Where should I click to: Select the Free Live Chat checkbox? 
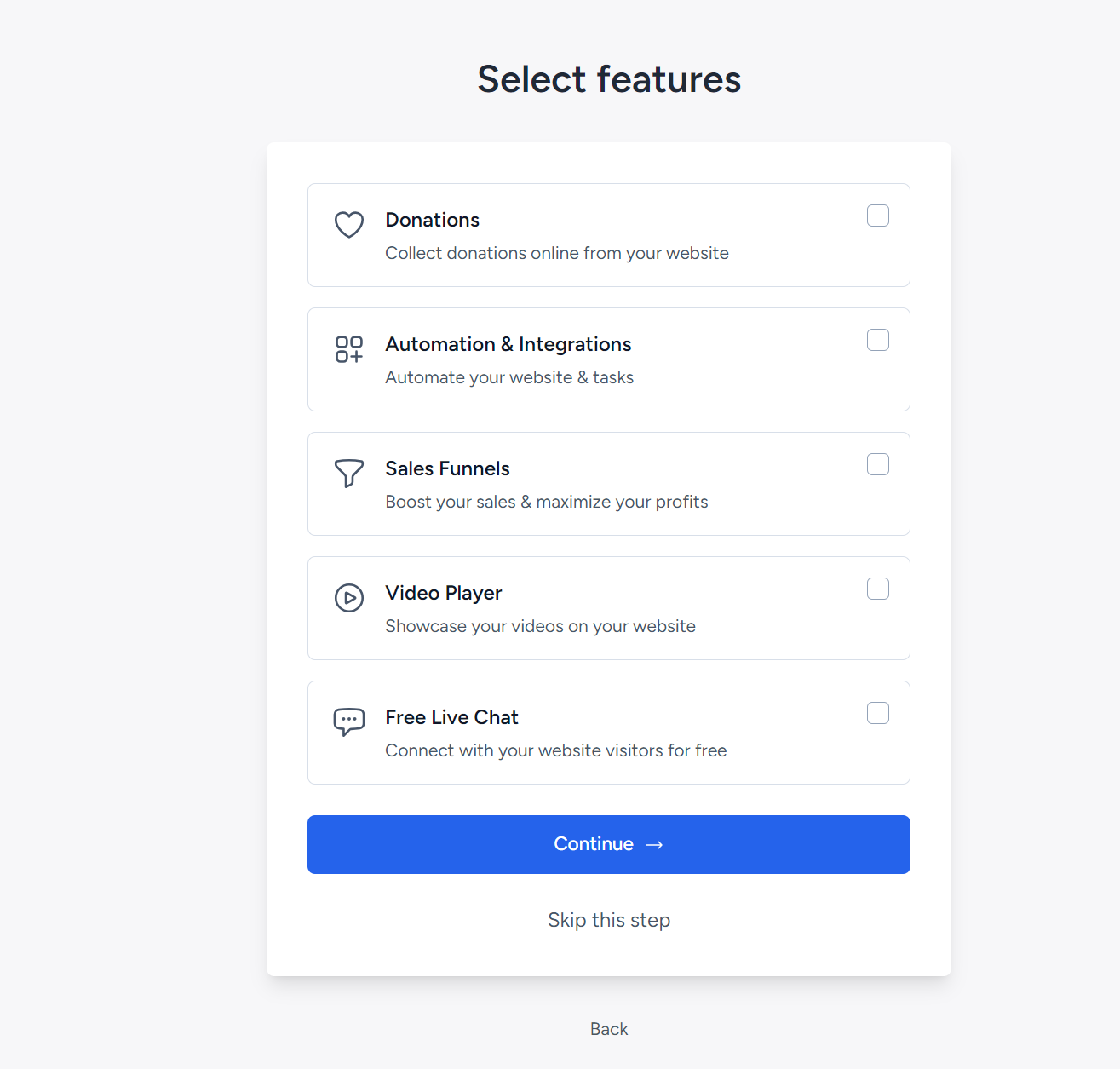(x=878, y=714)
